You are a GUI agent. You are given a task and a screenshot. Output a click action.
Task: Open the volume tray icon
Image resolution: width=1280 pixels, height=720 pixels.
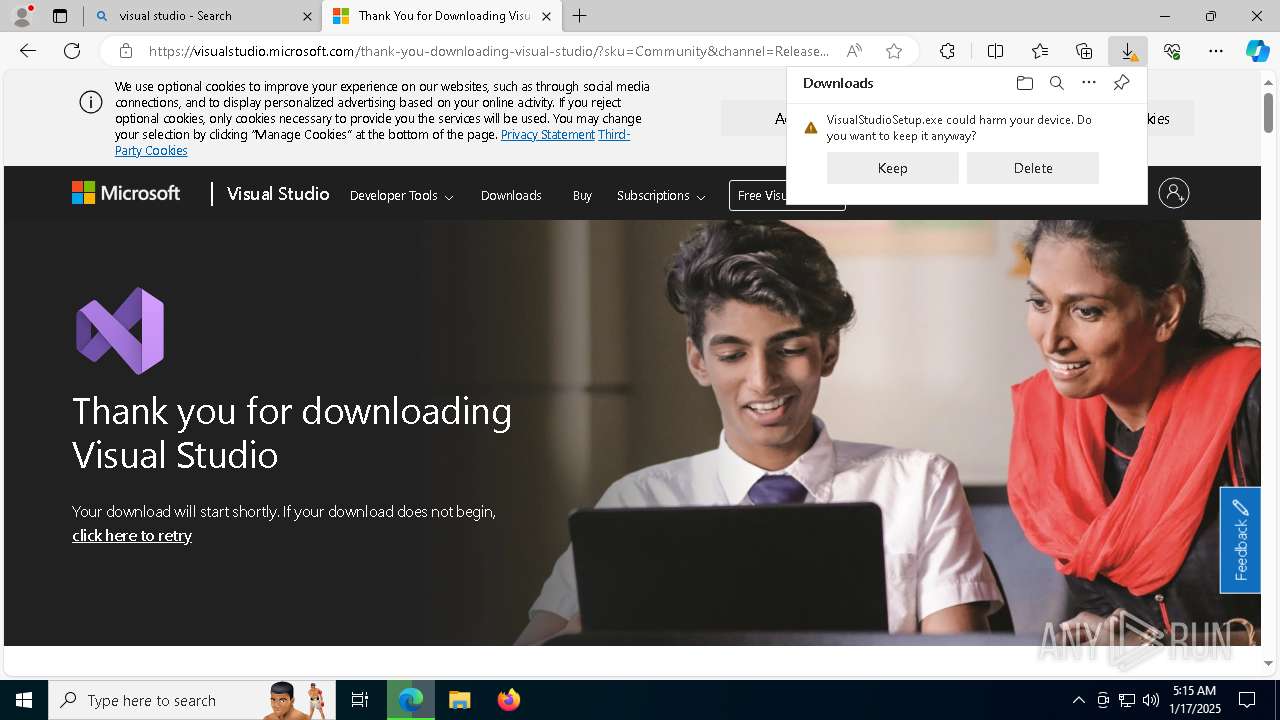(1151, 700)
